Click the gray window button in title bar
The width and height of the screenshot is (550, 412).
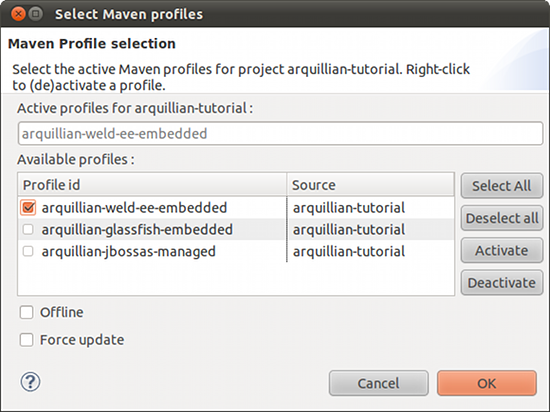(x=35, y=14)
